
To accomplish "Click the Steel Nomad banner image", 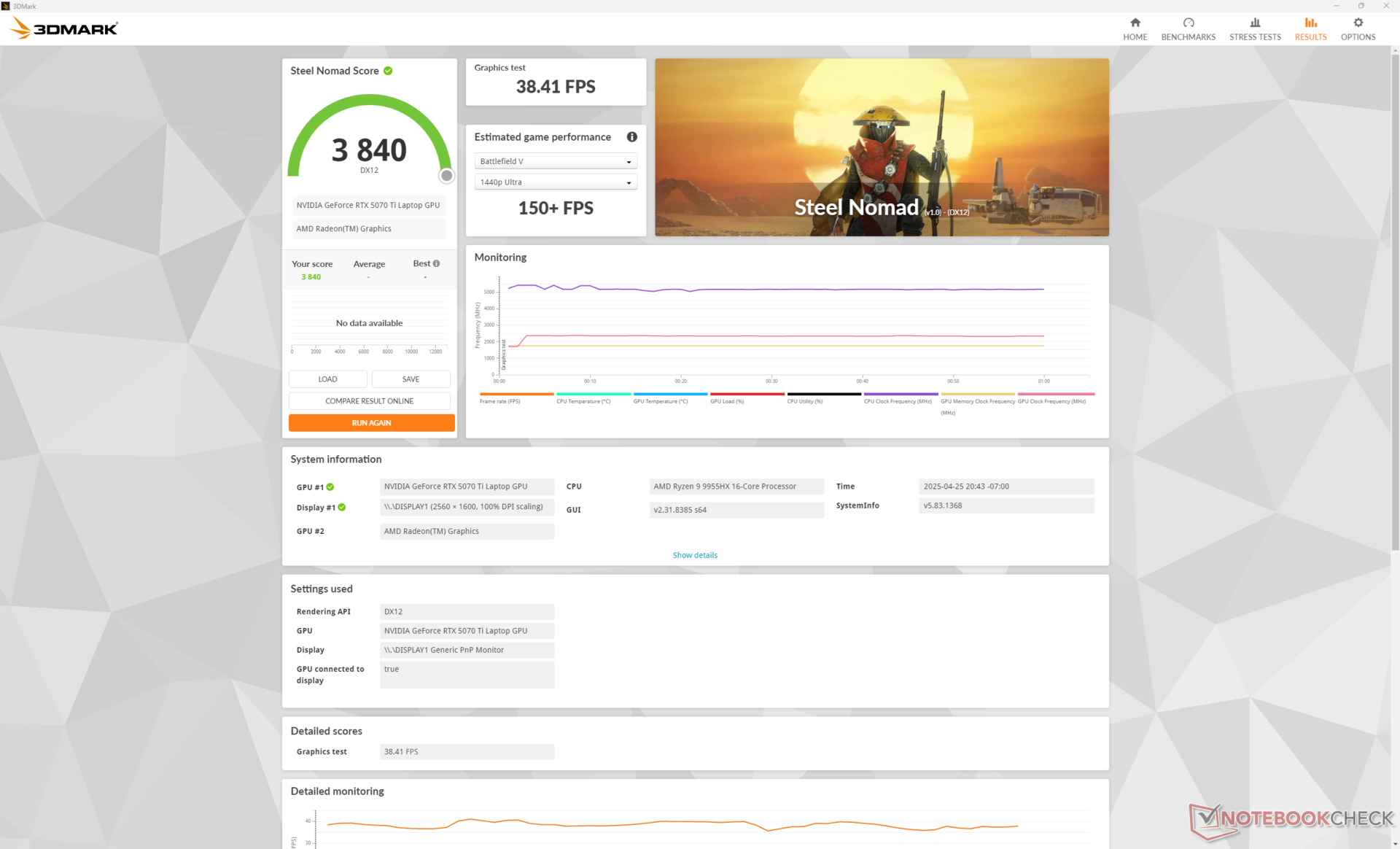I will [x=881, y=147].
